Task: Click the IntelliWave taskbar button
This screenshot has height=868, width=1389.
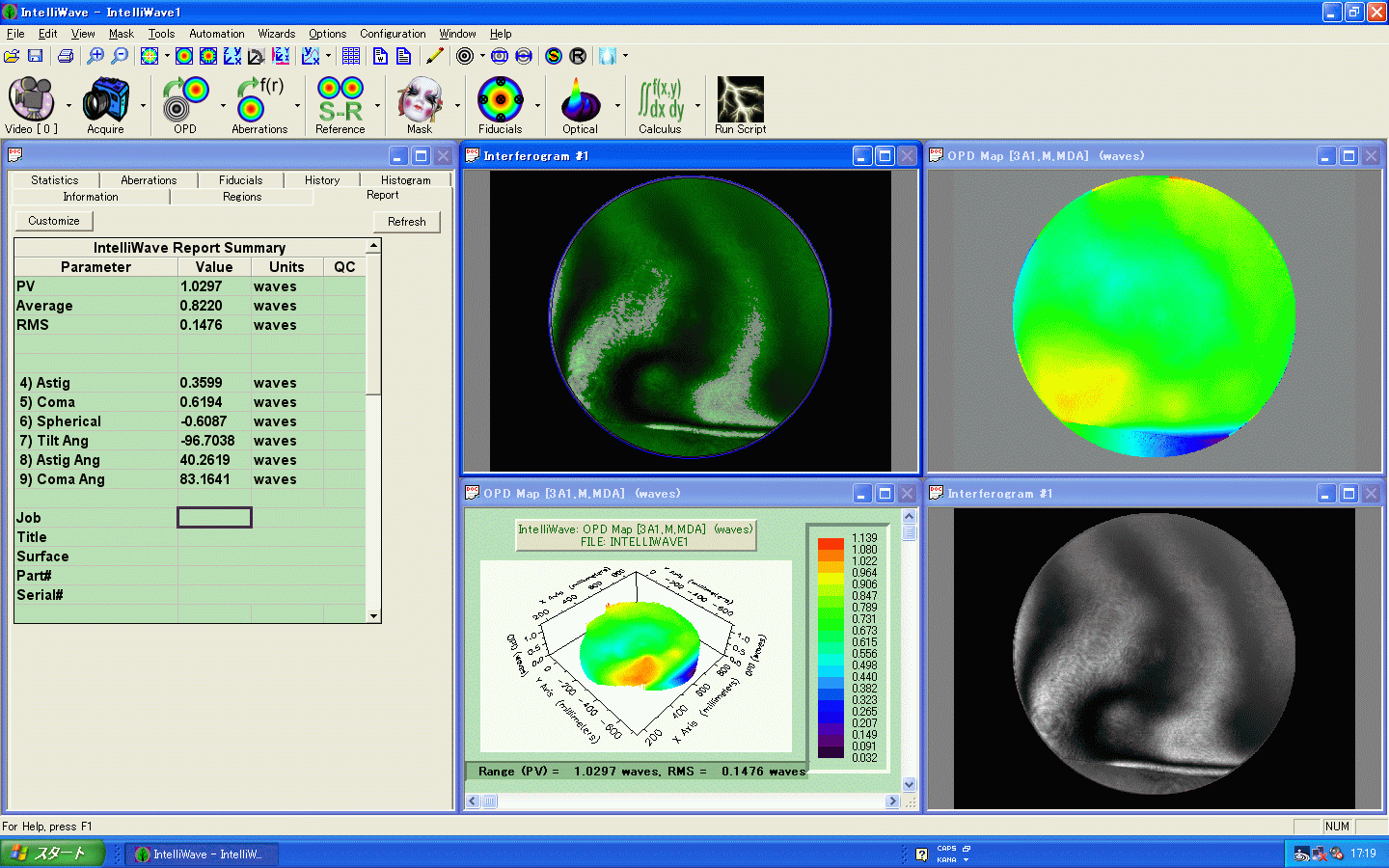Action: pos(201,854)
